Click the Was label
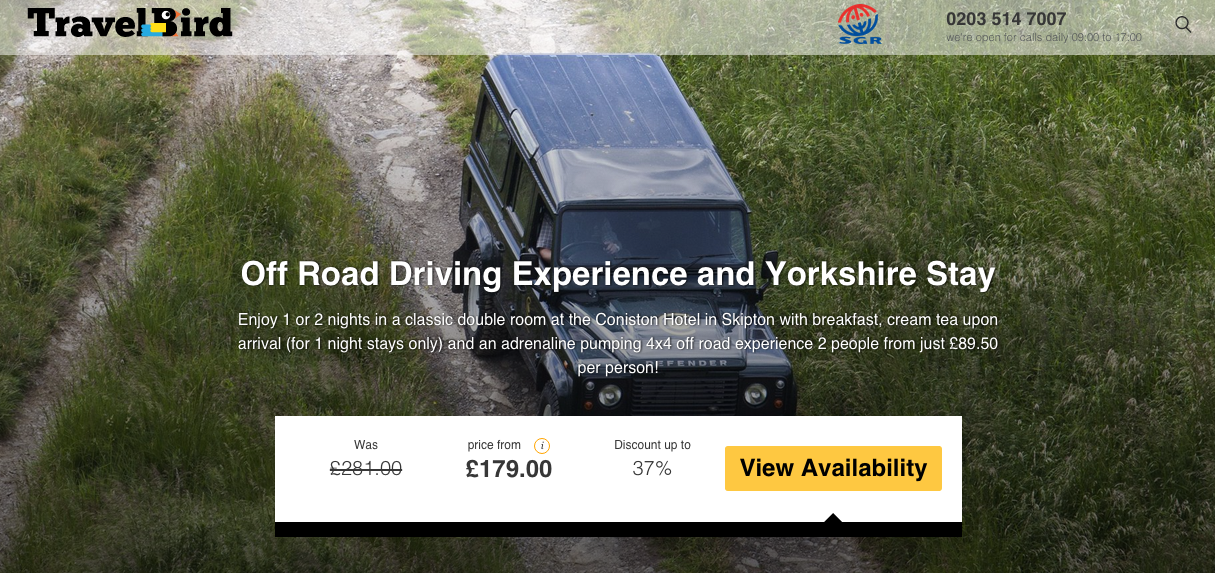This screenshot has width=1215, height=573. pyautogui.click(x=366, y=445)
